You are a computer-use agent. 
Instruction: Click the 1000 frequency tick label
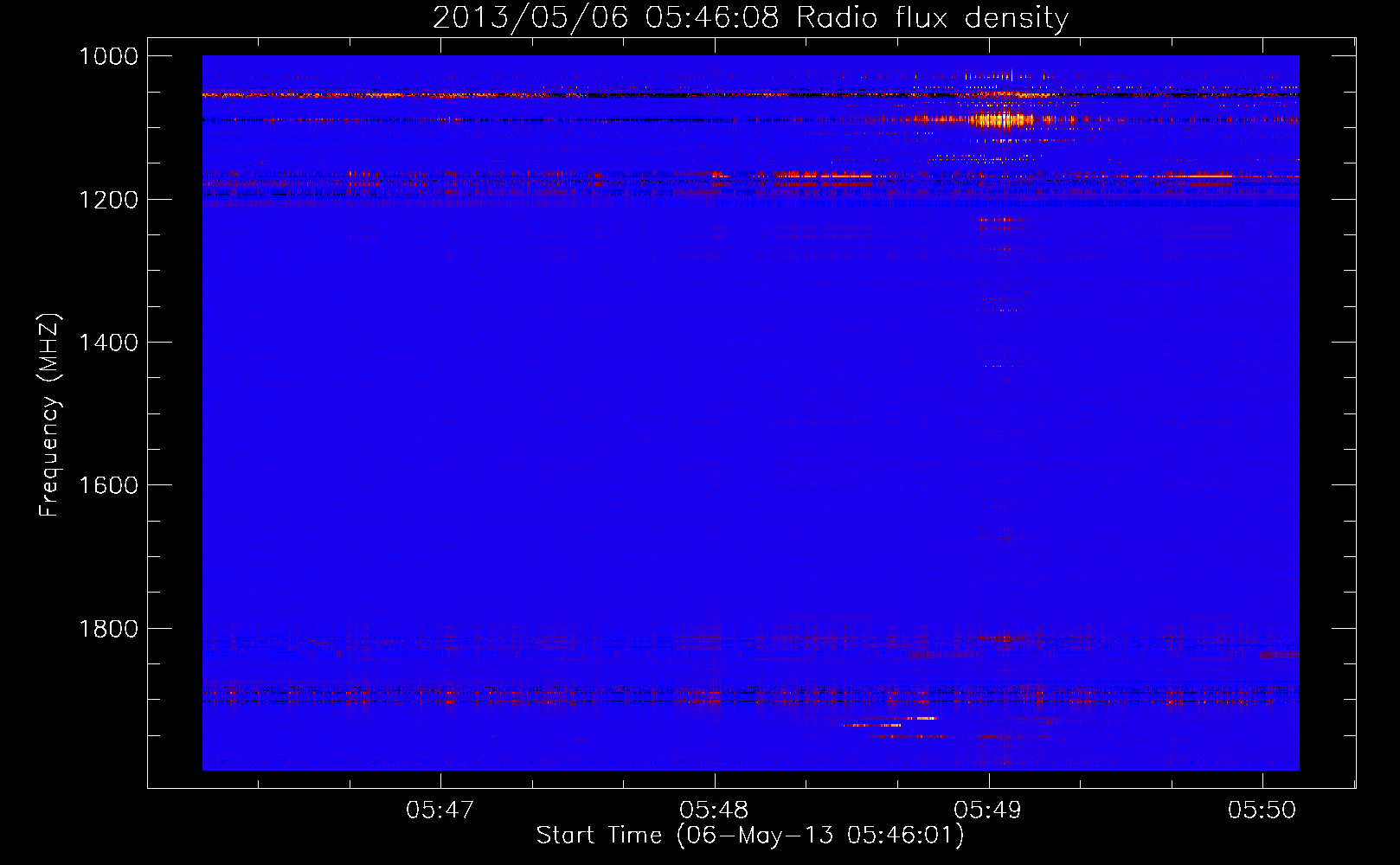[108, 56]
